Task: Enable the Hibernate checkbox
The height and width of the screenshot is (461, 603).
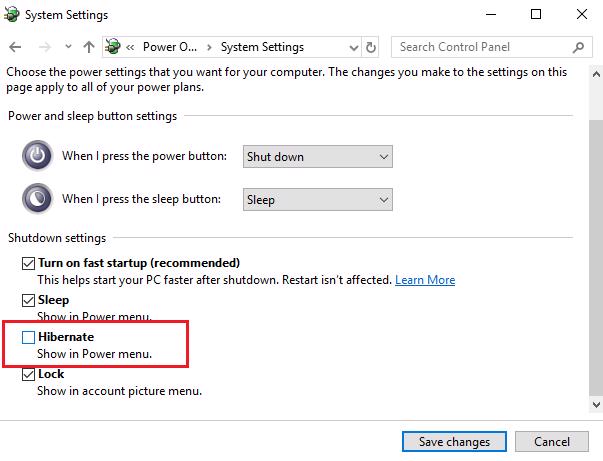Action: (28, 338)
